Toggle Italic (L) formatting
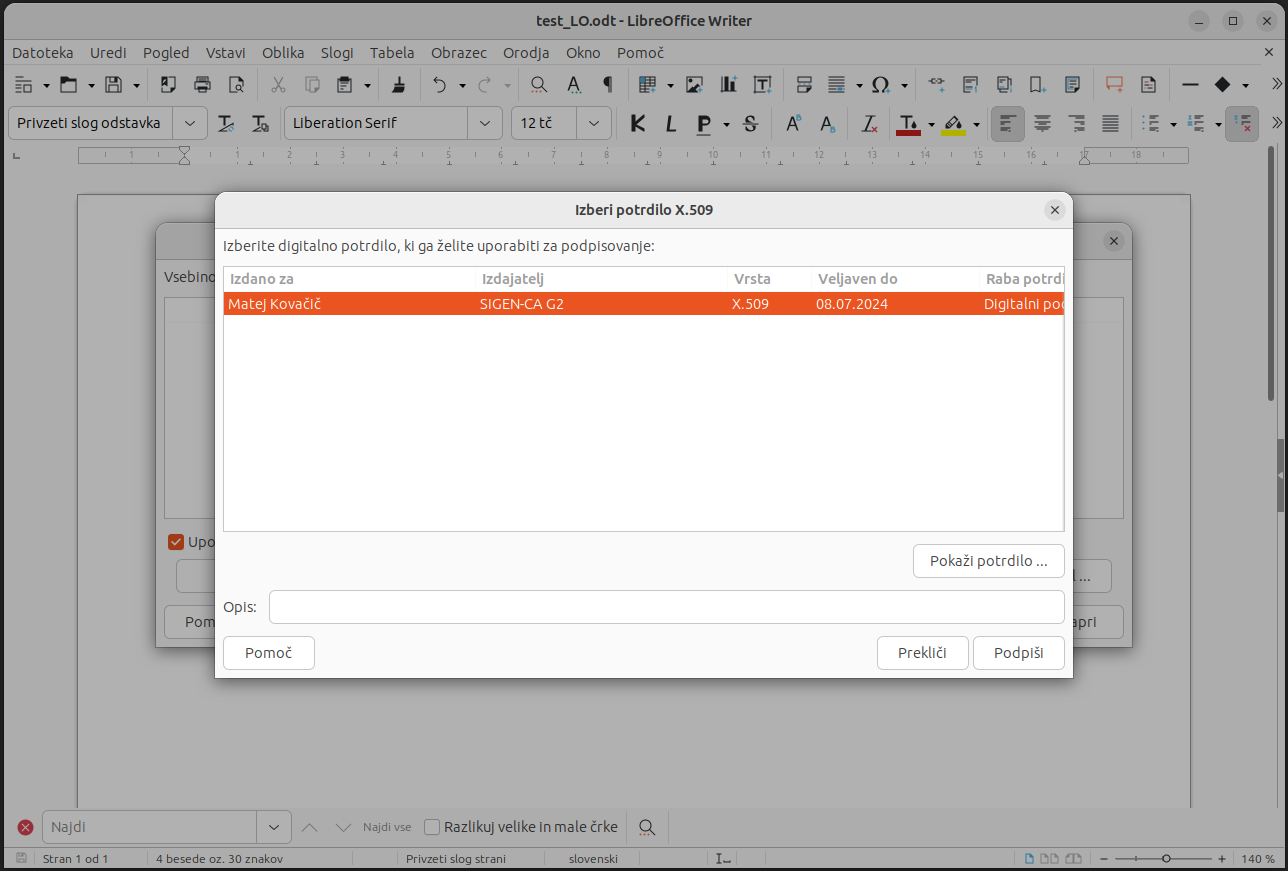Viewport: 1288px width, 871px height. point(671,124)
